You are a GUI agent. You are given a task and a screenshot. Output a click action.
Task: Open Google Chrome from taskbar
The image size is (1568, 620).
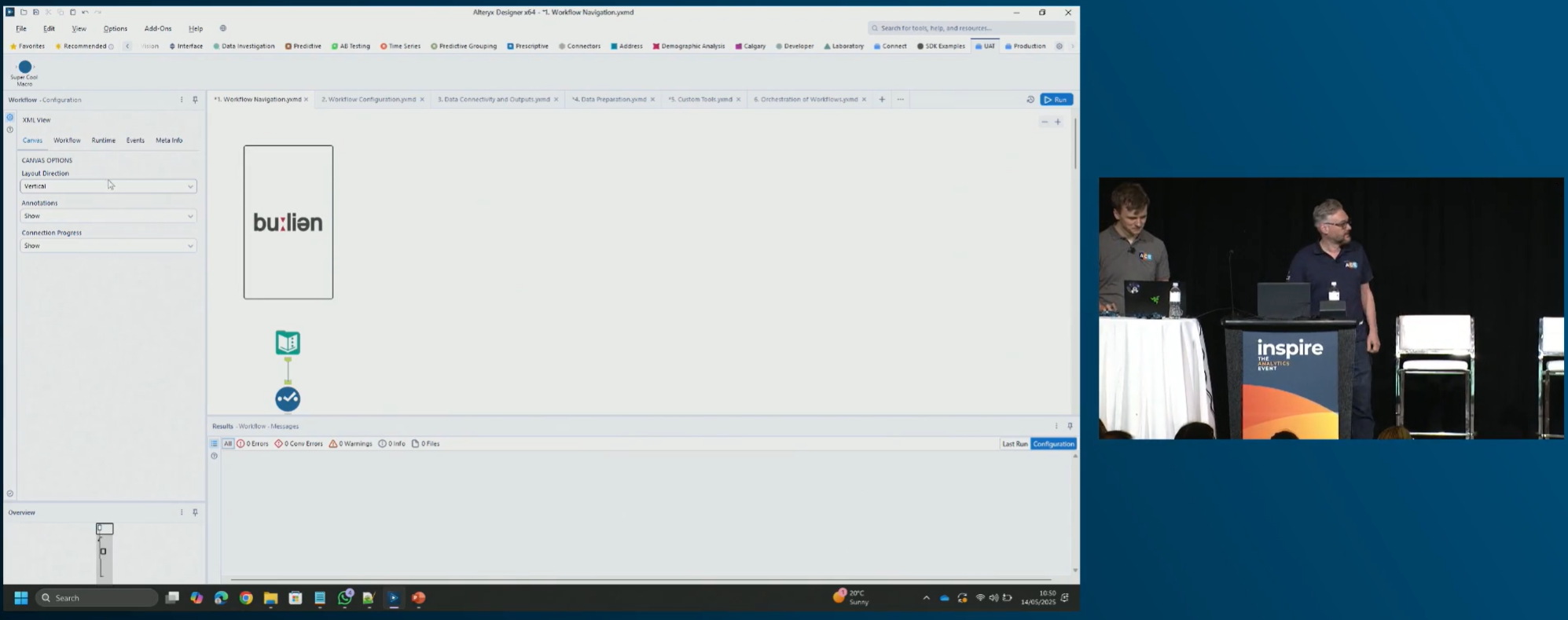pos(246,598)
